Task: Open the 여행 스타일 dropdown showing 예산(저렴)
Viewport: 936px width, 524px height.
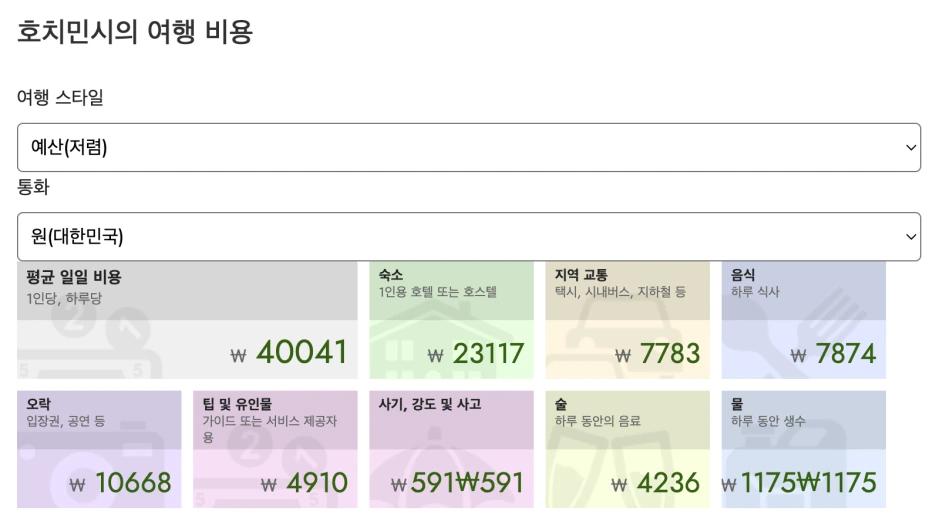Action: coord(469,147)
